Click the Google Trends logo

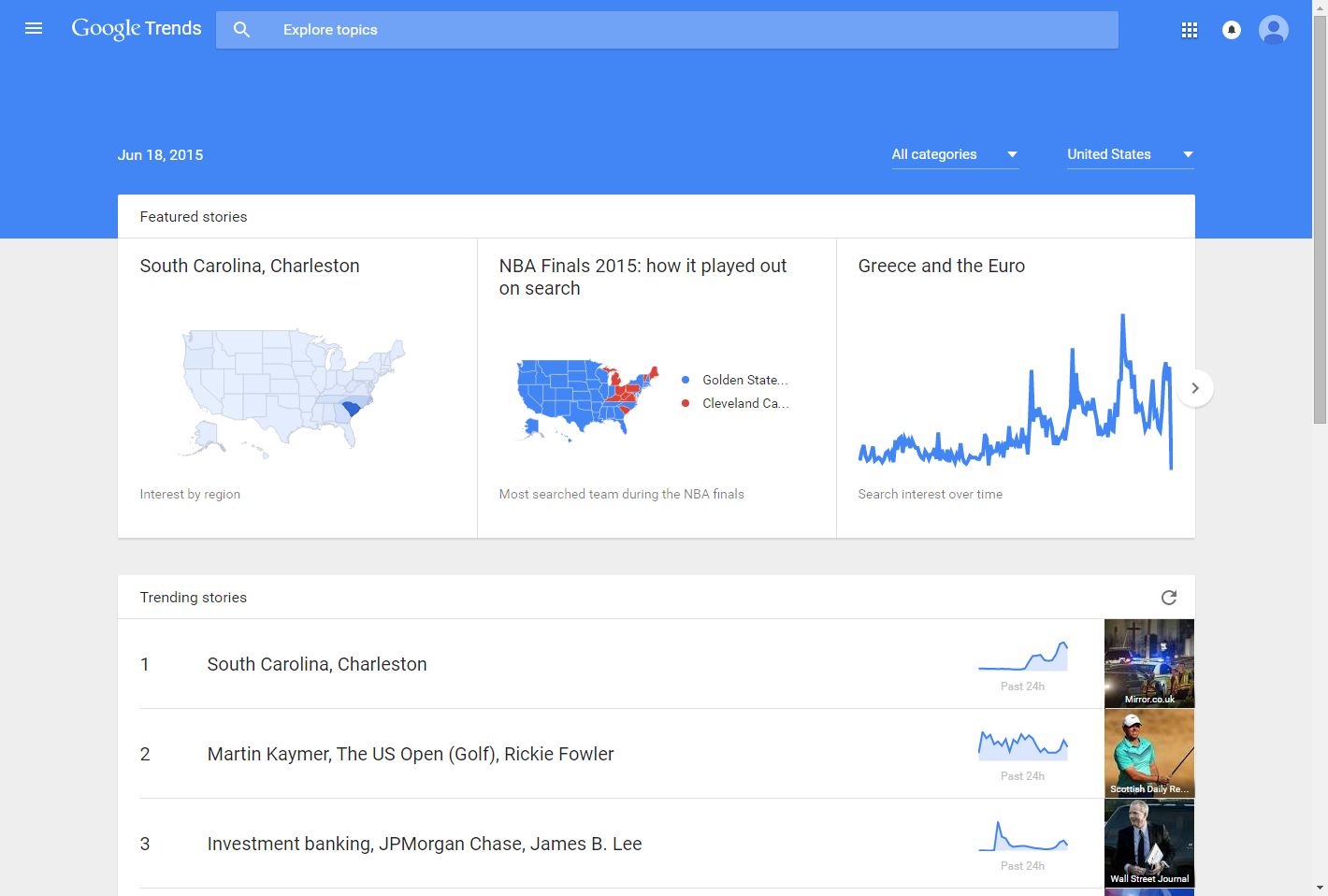(137, 29)
